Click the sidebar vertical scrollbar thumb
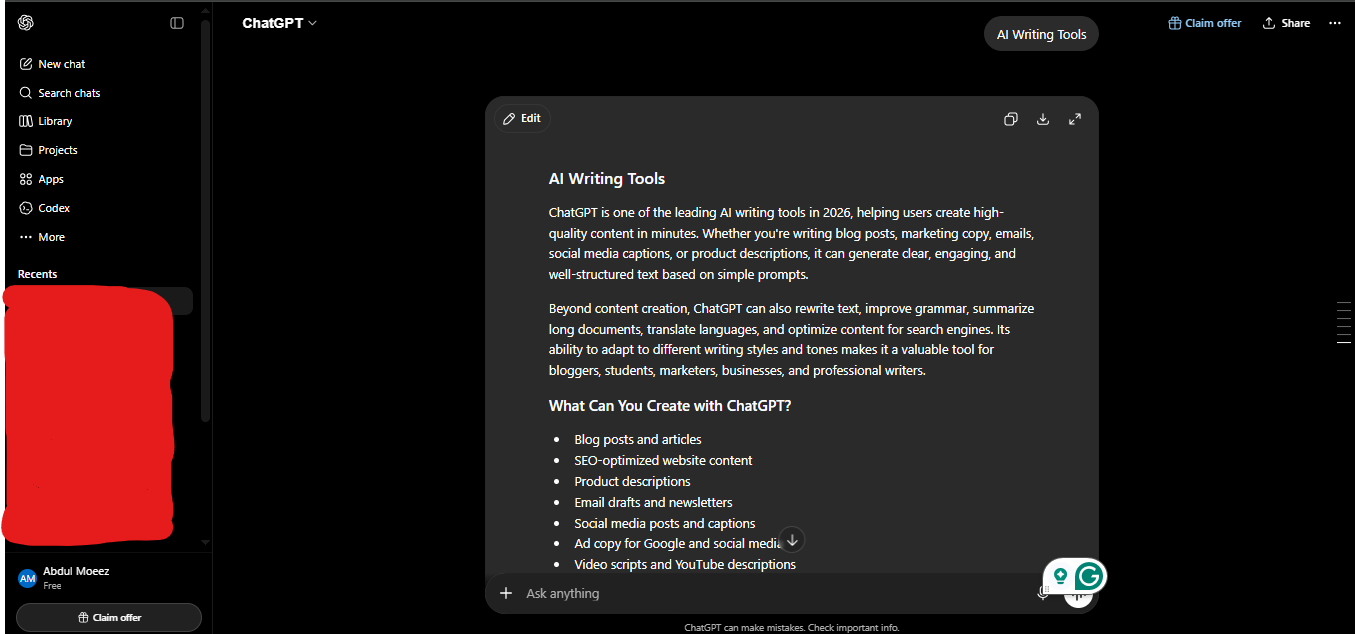The height and width of the screenshot is (634, 1355). [205, 220]
